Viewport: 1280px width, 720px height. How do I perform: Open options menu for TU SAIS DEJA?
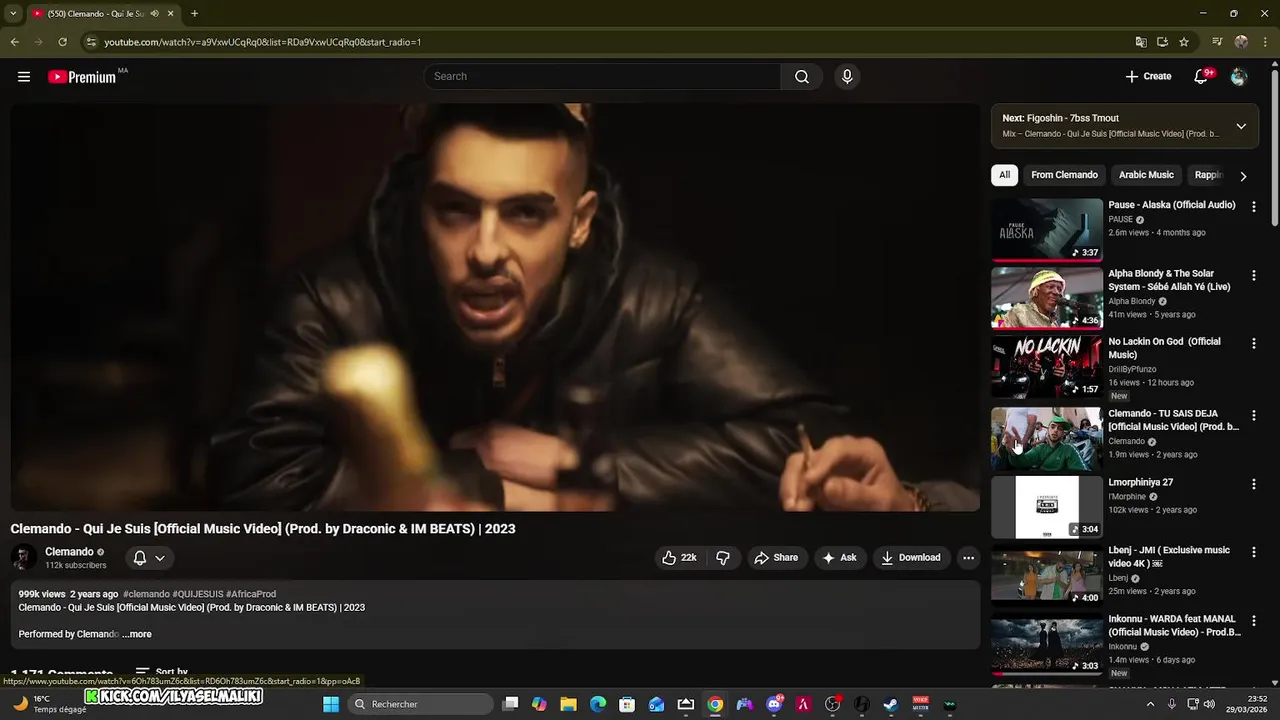[1253, 415]
